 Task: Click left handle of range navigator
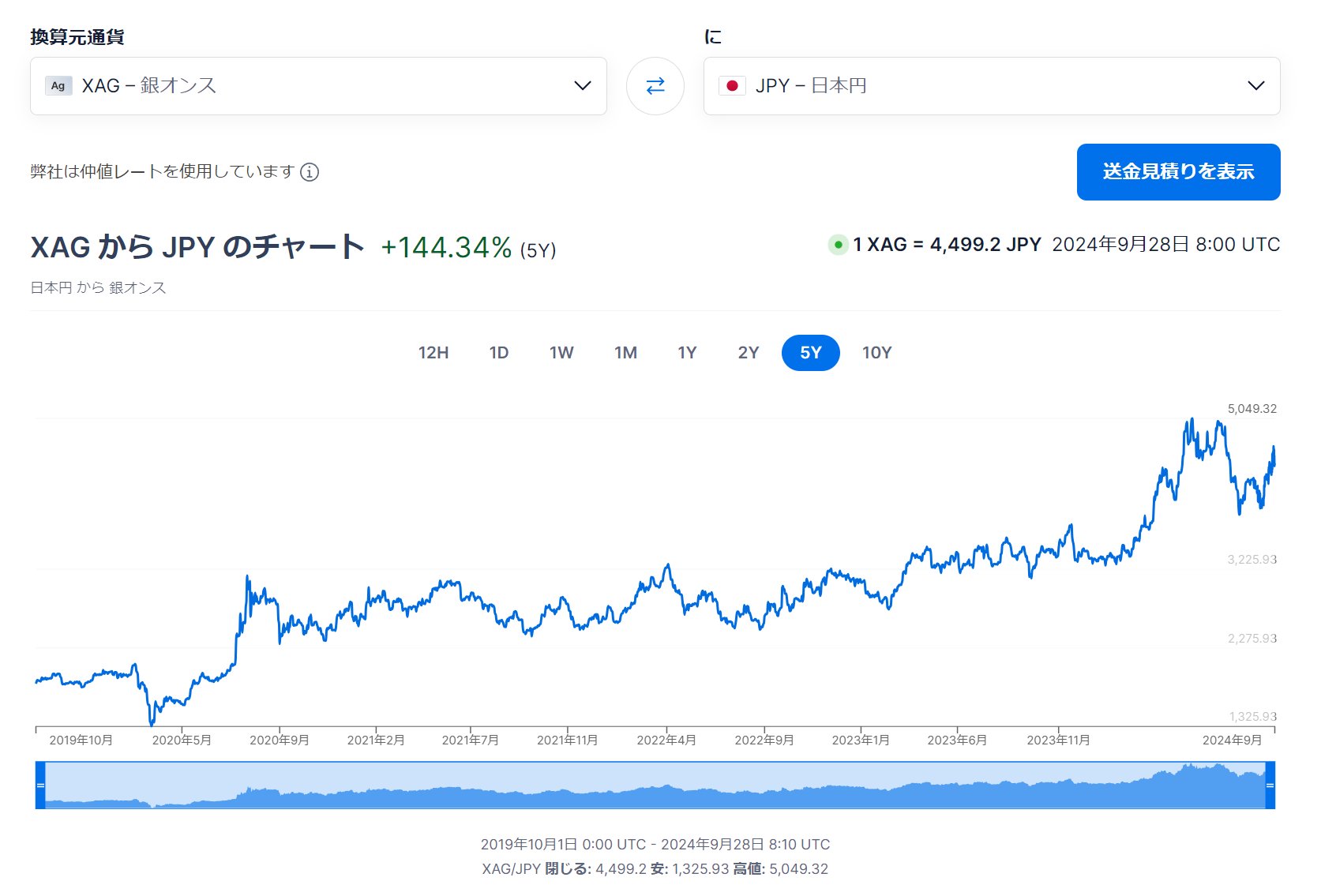point(40,785)
